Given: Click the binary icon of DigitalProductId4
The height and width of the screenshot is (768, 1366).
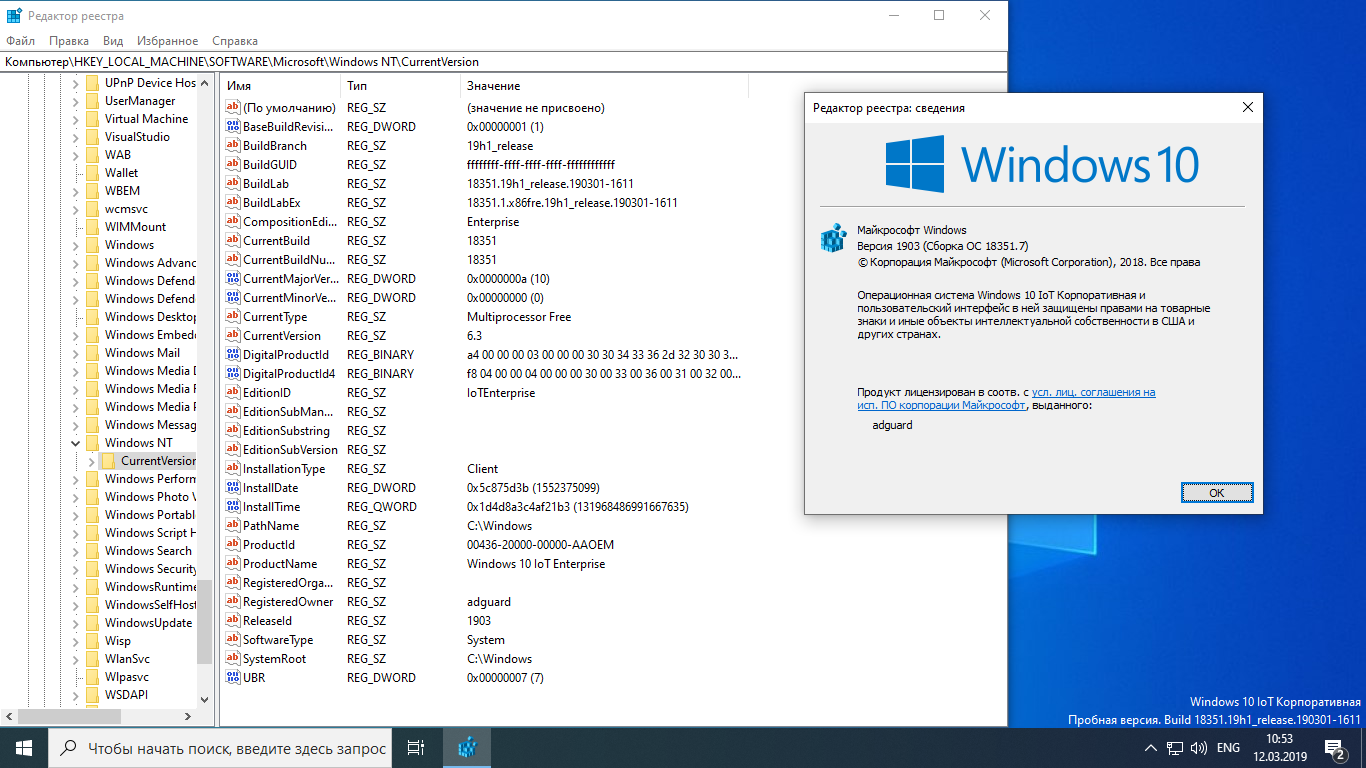Looking at the screenshot, I should 233,374.
